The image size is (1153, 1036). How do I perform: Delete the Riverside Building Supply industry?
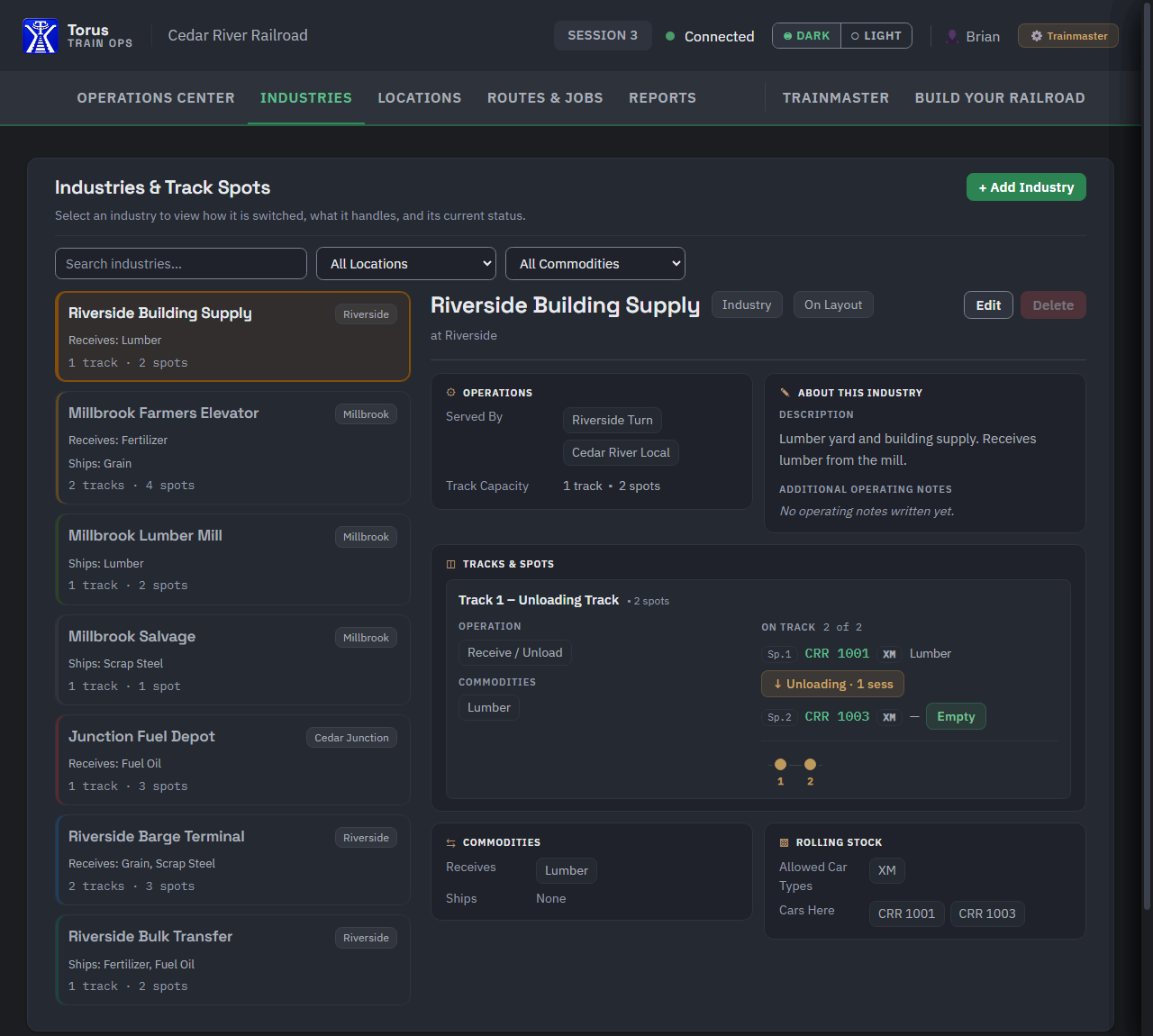[1053, 305]
